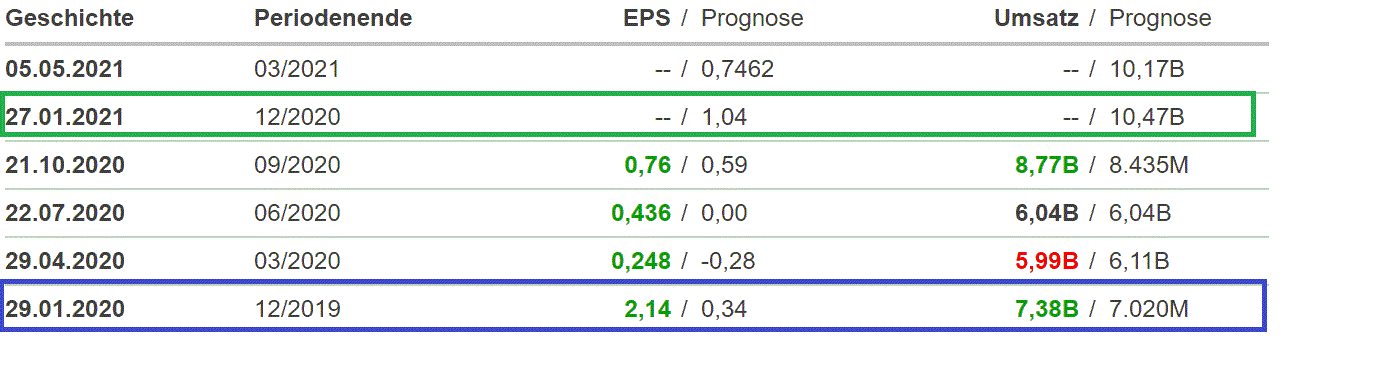The height and width of the screenshot is (381, 1376).
Task: Click the EPS forecast 0,7462
Action: (x=738, y=69)
